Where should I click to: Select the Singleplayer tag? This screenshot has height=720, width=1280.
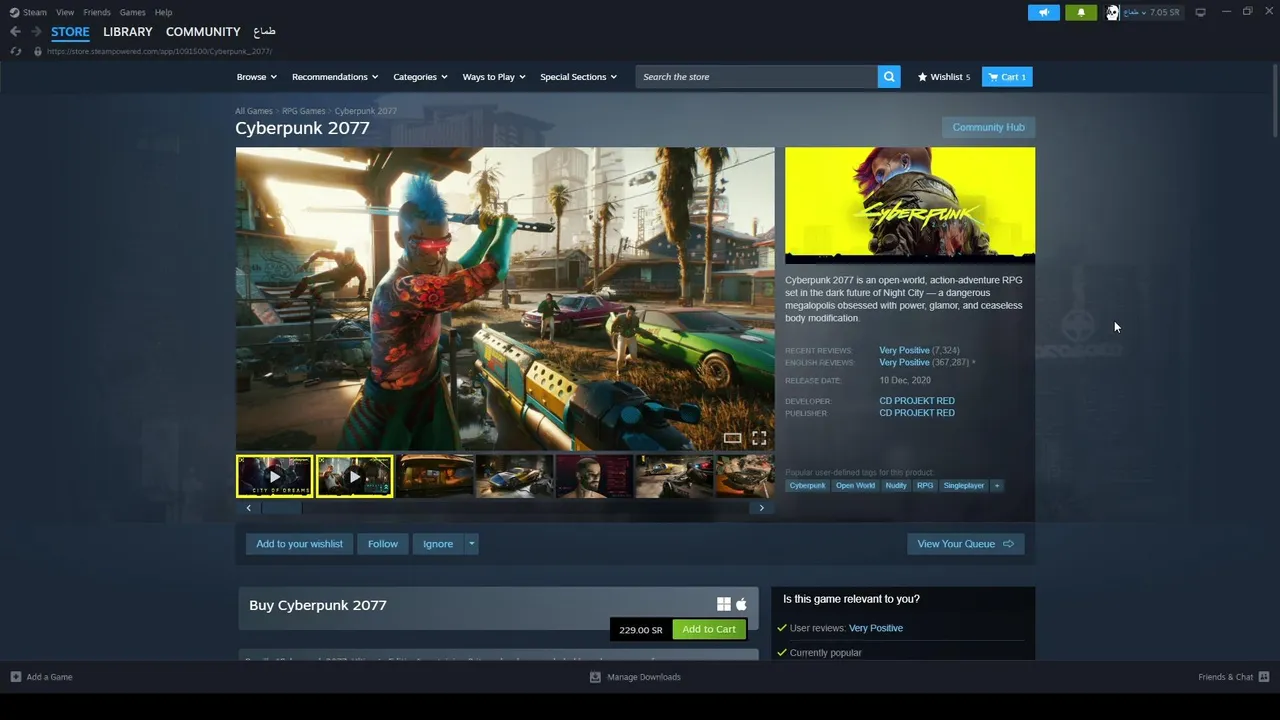click(964, 486)
